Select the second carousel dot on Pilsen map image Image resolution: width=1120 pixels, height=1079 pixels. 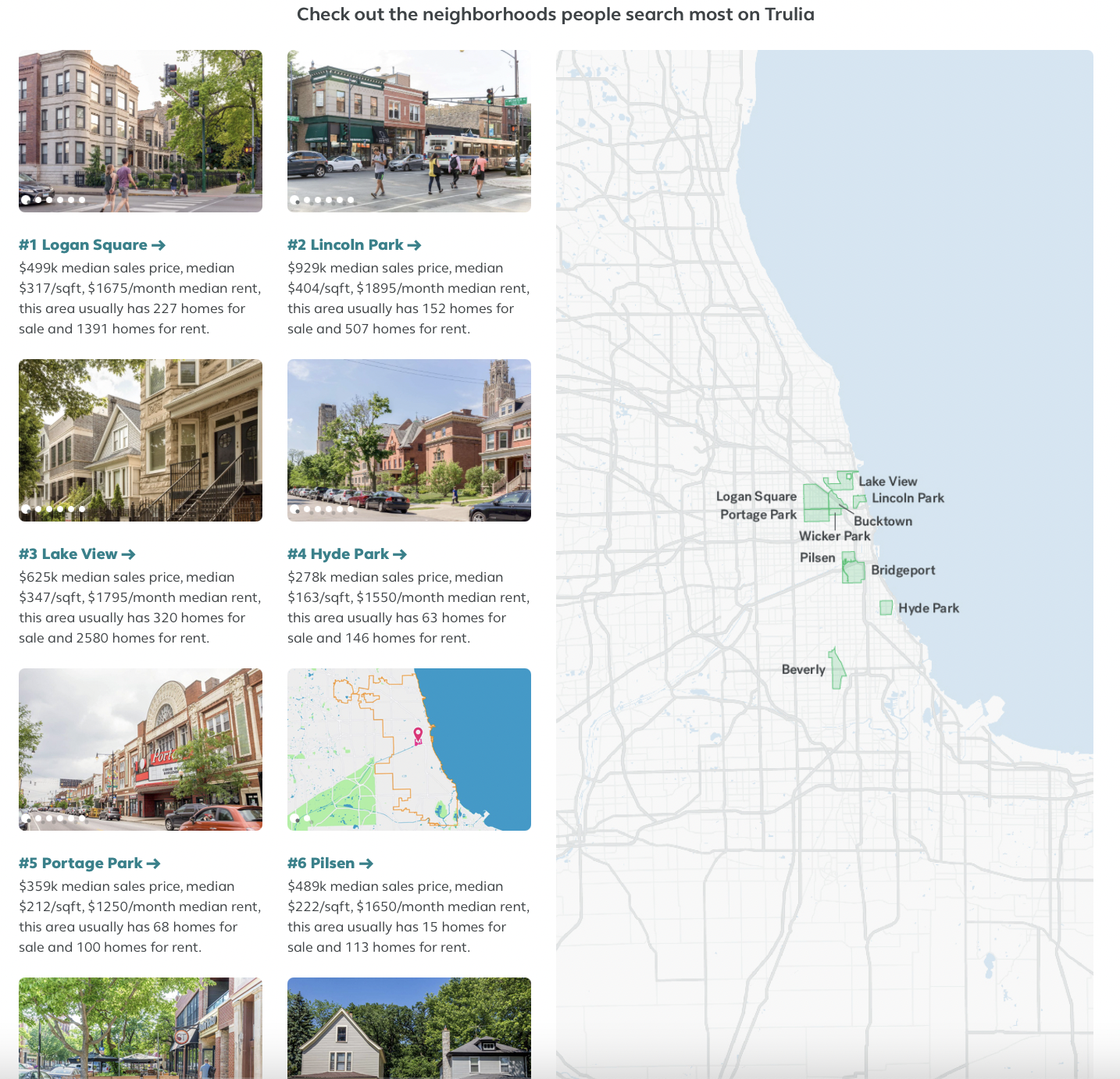click(x=307, y=818)
